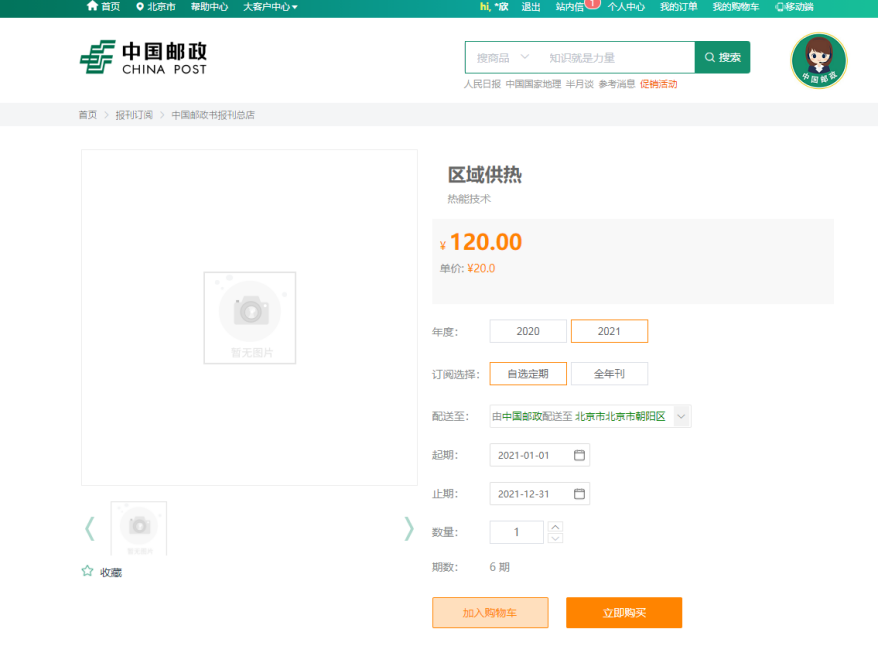The image size is (878, 663).
Task: Increase quantity with the up stepper arrow
Action: (554, 526)
